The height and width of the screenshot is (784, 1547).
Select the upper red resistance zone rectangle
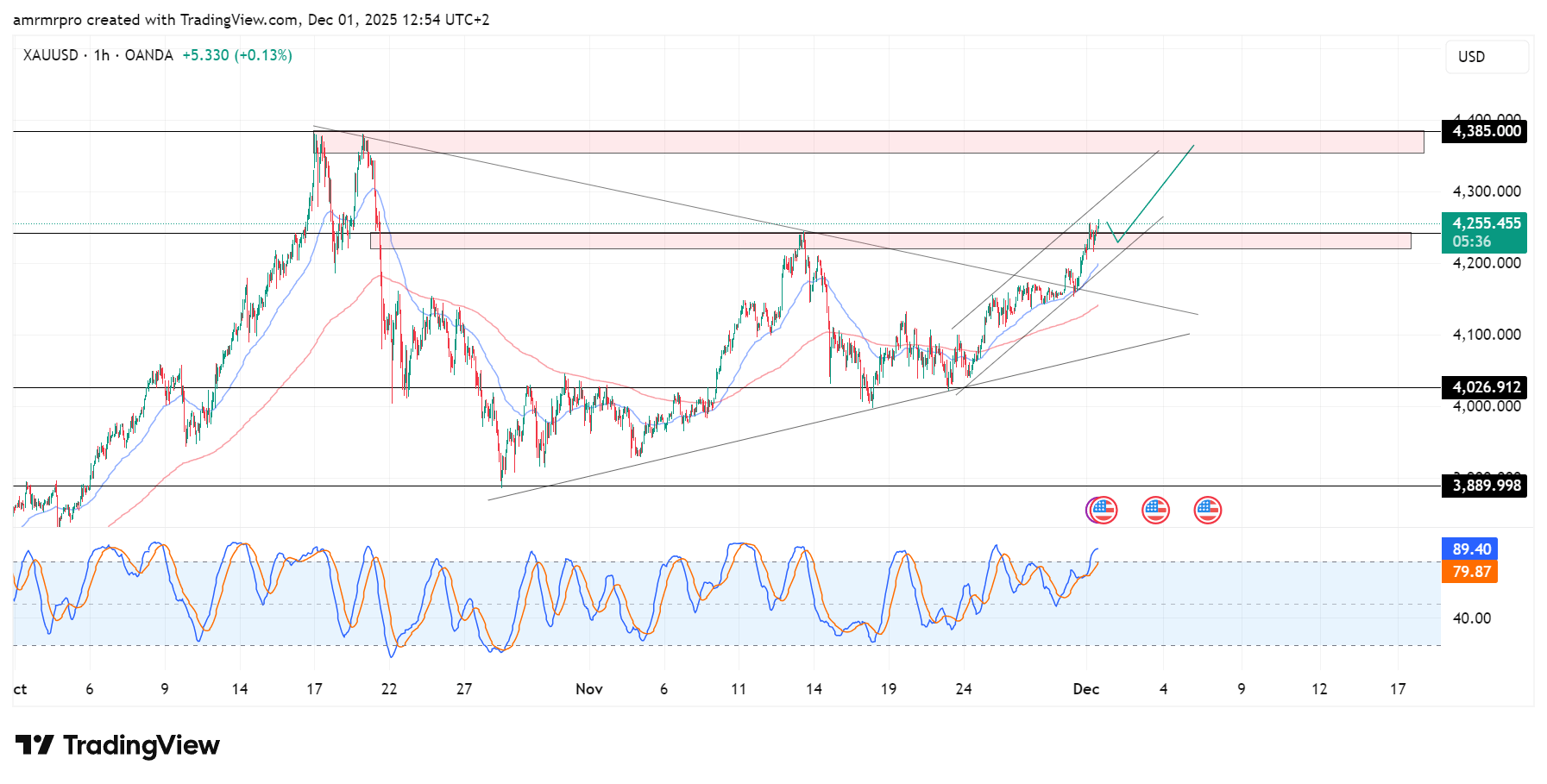point(863,142)
